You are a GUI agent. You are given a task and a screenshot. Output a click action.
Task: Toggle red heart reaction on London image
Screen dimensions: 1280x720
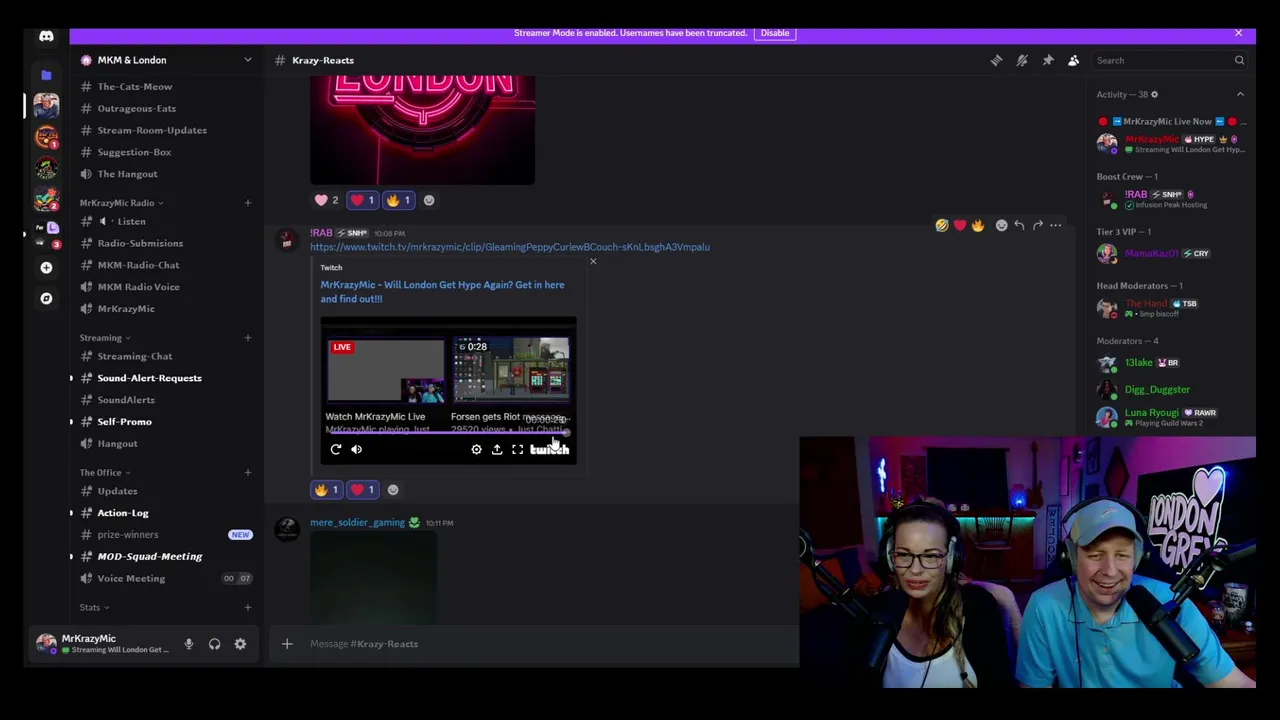(363, 200)
